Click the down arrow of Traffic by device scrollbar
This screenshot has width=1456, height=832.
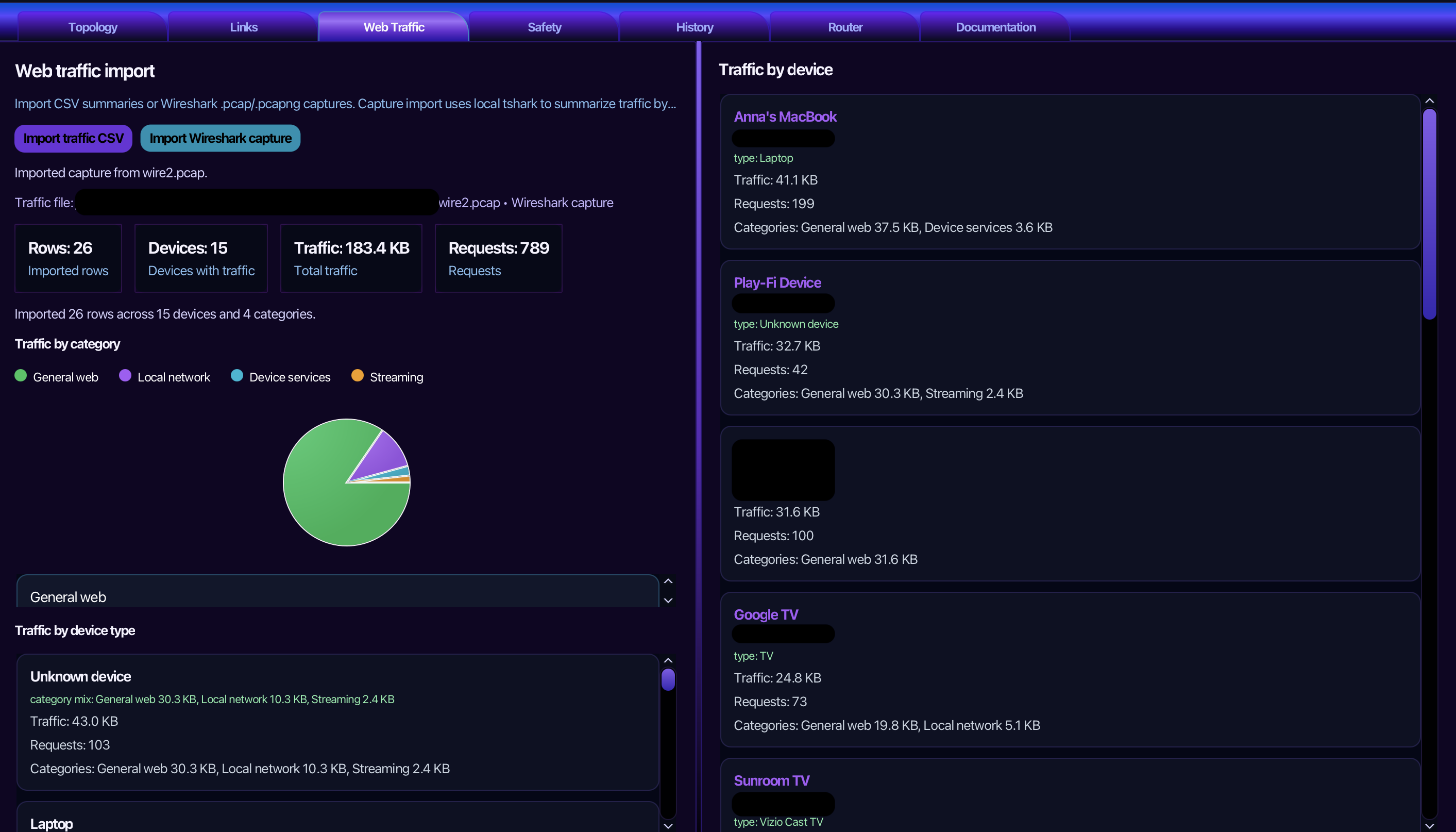pos(1430,826)
